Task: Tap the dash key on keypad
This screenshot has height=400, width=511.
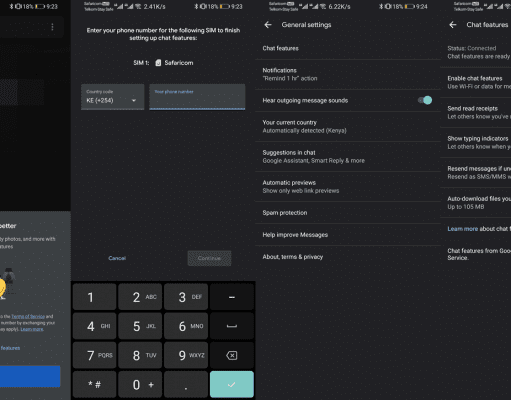Action: point(232,297)
